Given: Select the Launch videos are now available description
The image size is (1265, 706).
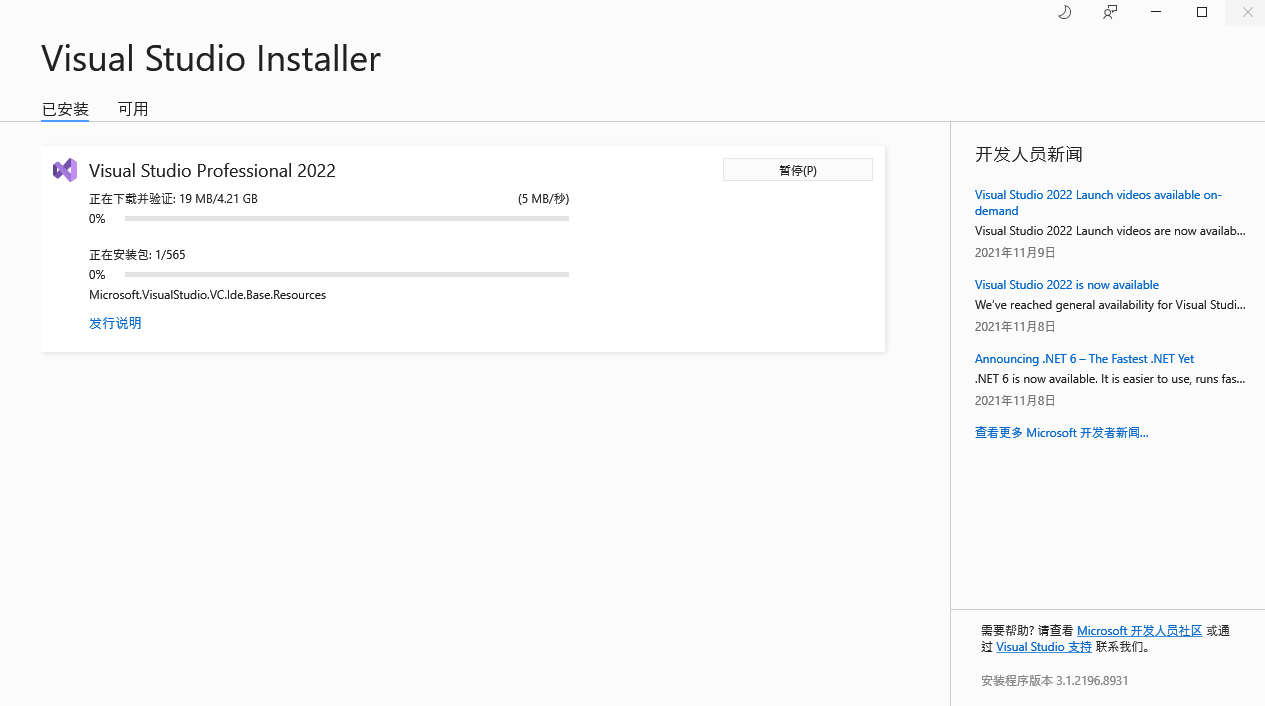Looking at the screenshot, I should point(1110,230).
